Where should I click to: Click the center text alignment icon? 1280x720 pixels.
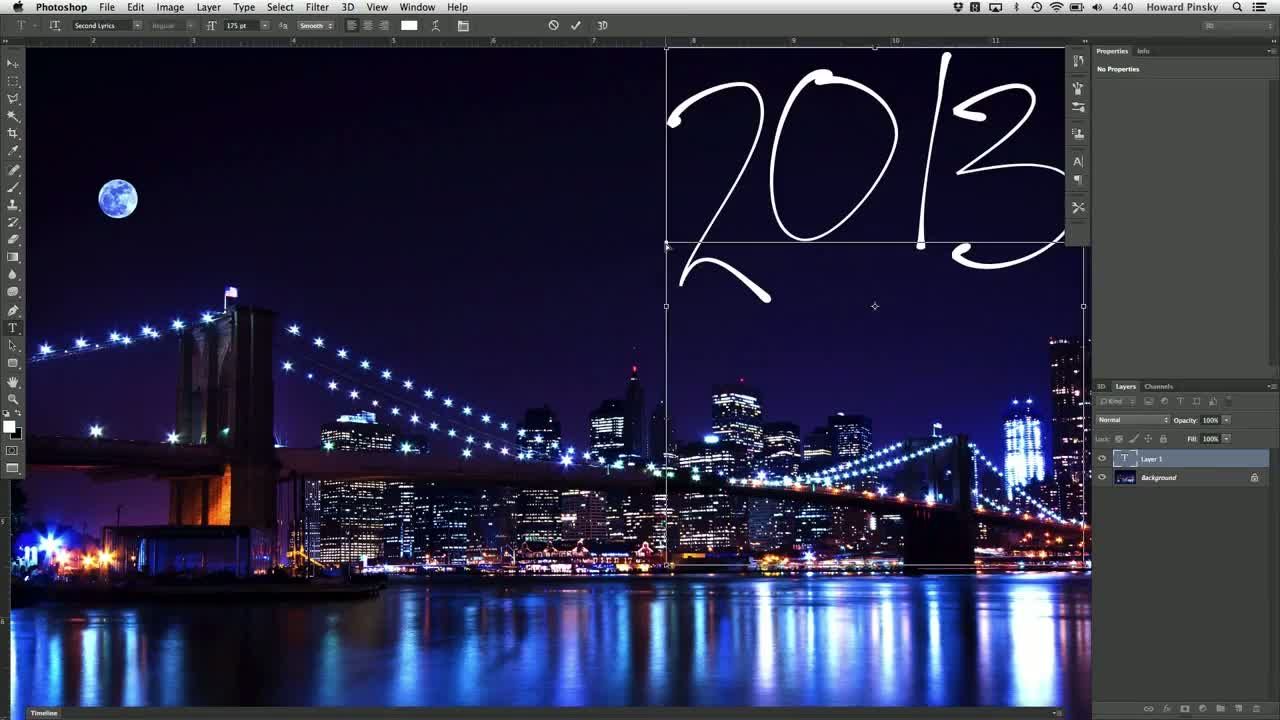[x=367, y=25]
